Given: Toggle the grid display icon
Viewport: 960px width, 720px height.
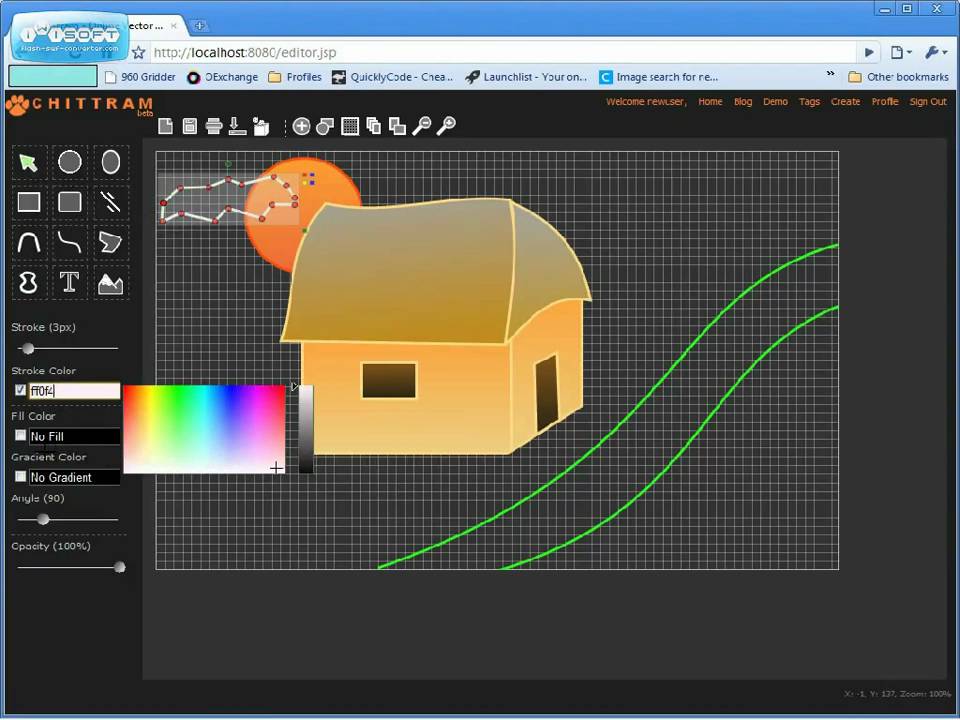Looking at the screenshot, I should pos(350,126).
